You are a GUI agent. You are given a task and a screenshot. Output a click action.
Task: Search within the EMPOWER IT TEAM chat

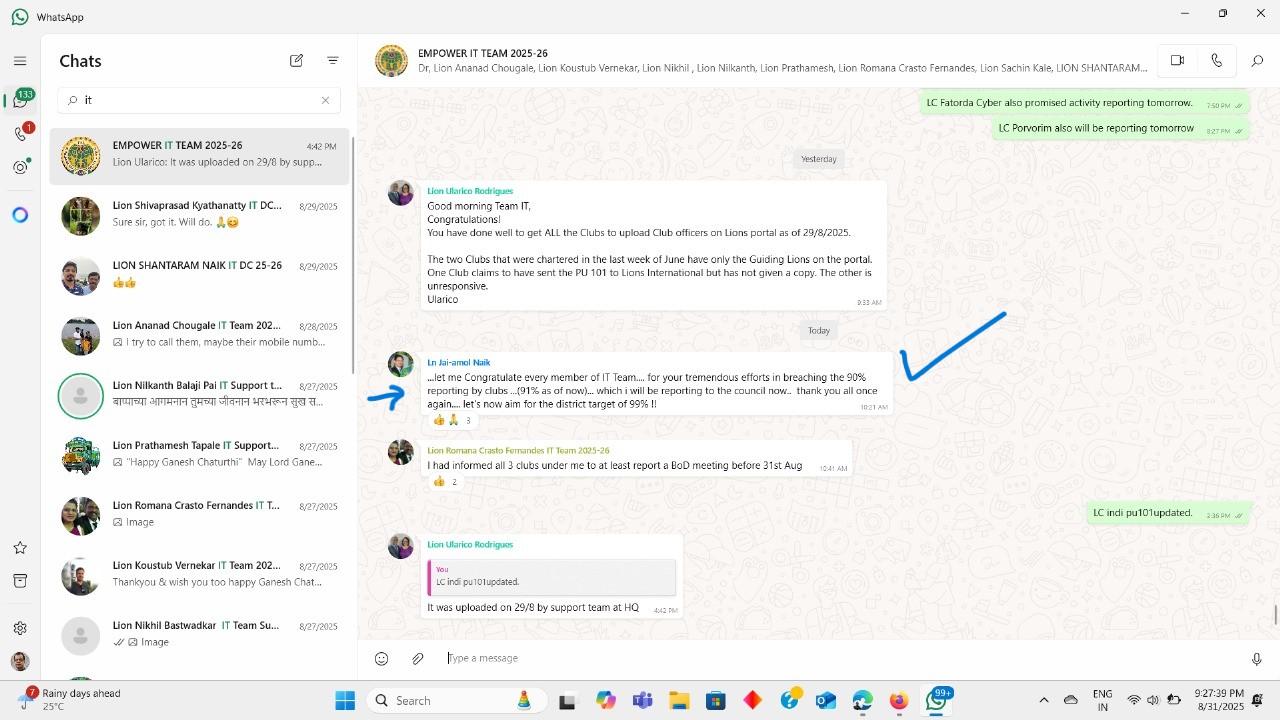(1257, 61)
